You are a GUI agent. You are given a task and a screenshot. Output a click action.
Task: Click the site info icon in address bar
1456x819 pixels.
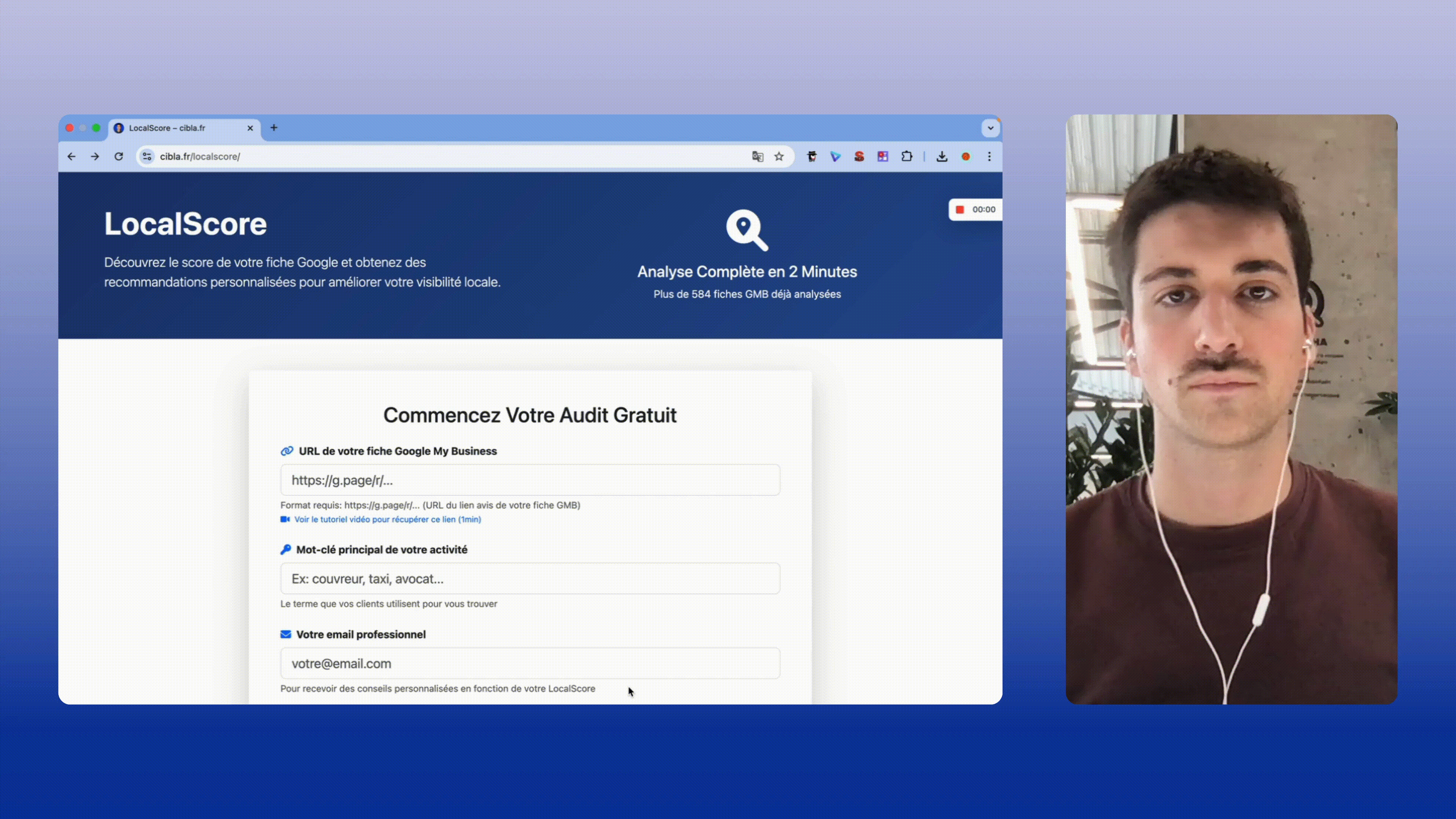click(147, 157)
